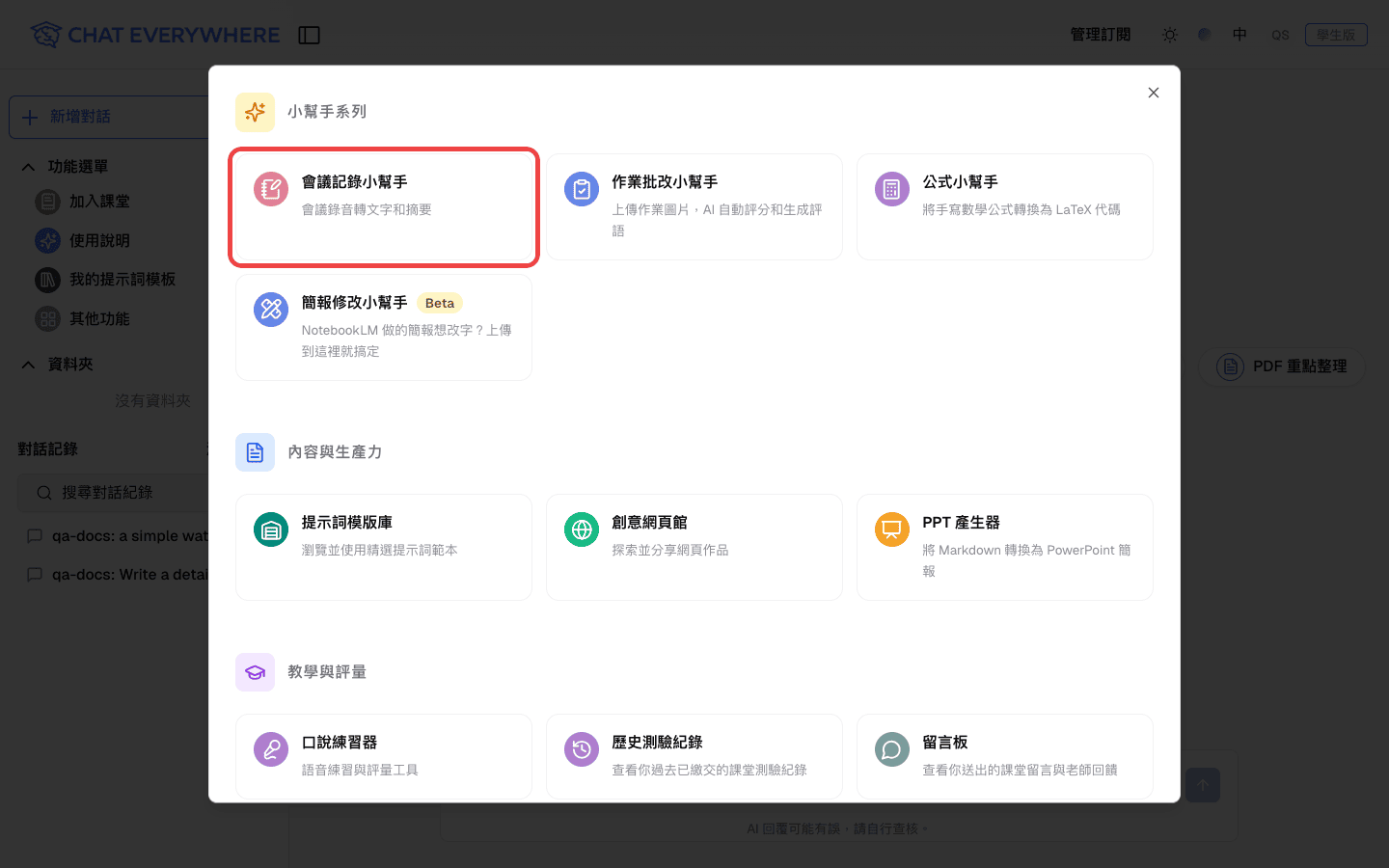The width and height of the screenshot is (1389, 868).
Task: Open the 會議記錄小幫手 card
Action: click(384, 206)
